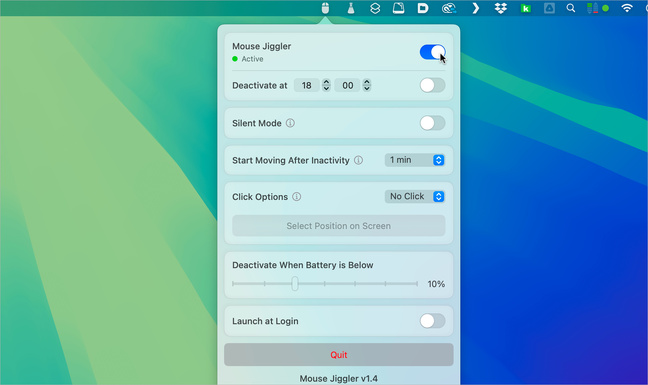The height and width of the screenshot is (385, 648).
Task: Enable the Deactivate at toggle
Action: (x=432, y=86)
